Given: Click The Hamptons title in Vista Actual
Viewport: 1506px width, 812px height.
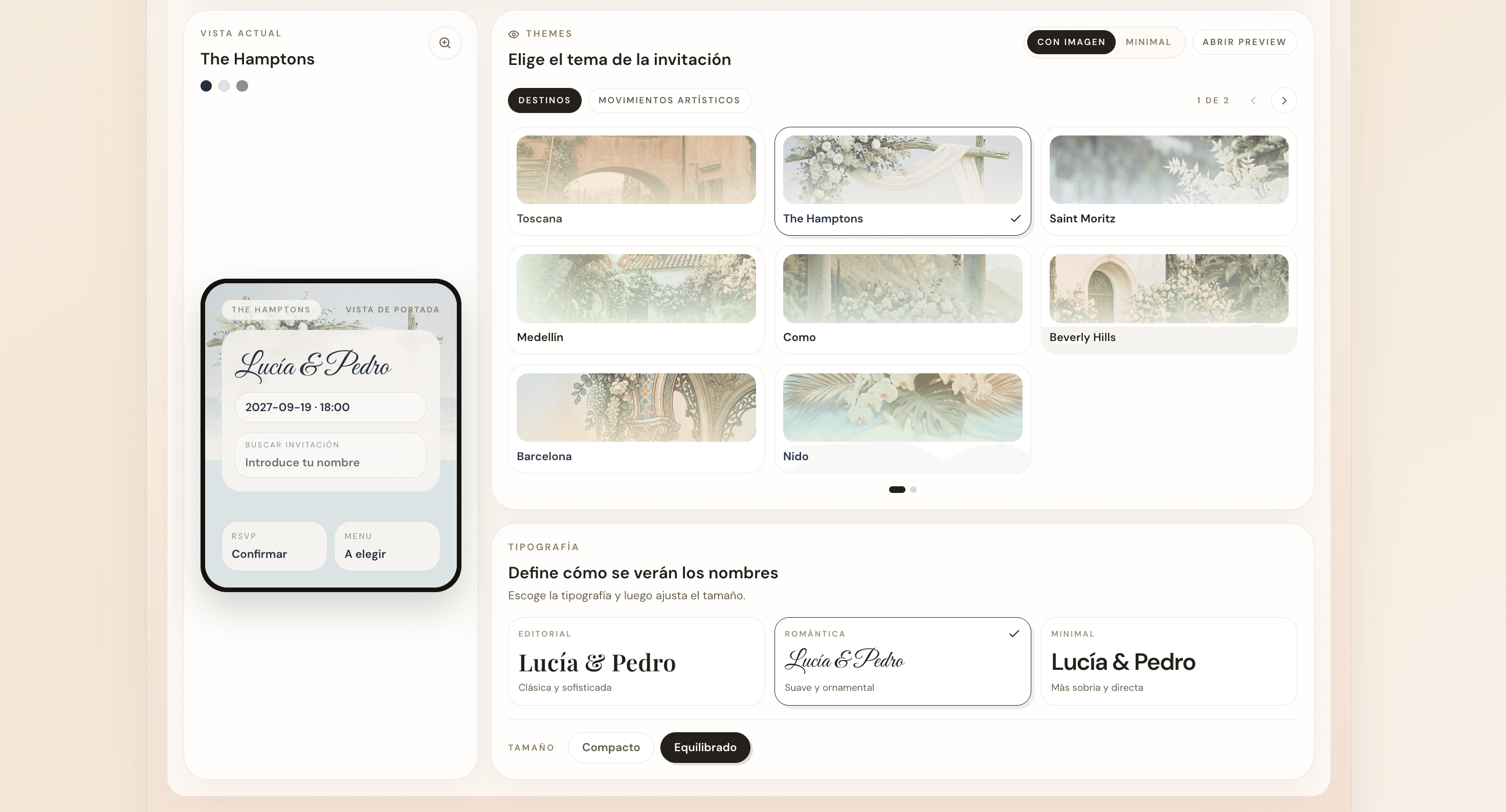Looking at the screenshot, I should (257, 59).
